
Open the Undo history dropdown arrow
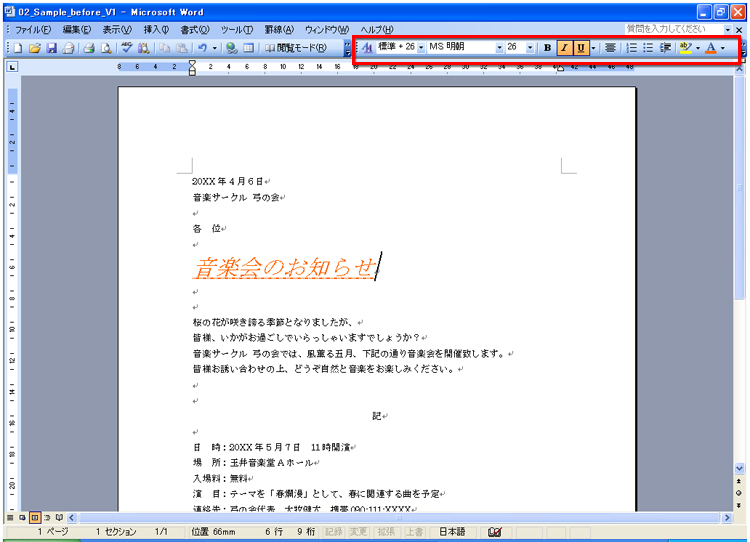tap(214, 48)
